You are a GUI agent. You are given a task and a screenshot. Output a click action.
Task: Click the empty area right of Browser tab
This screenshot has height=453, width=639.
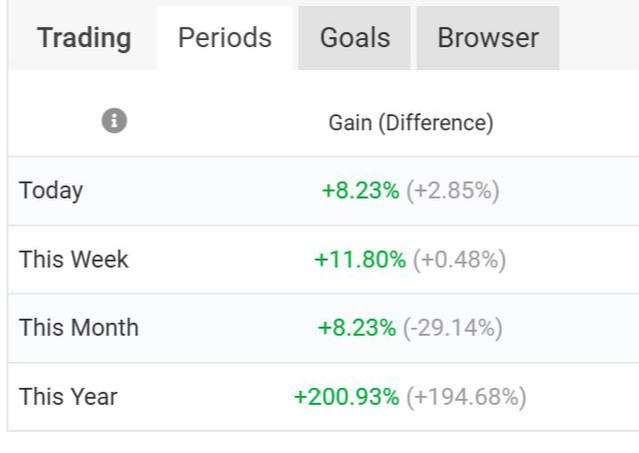598,38
